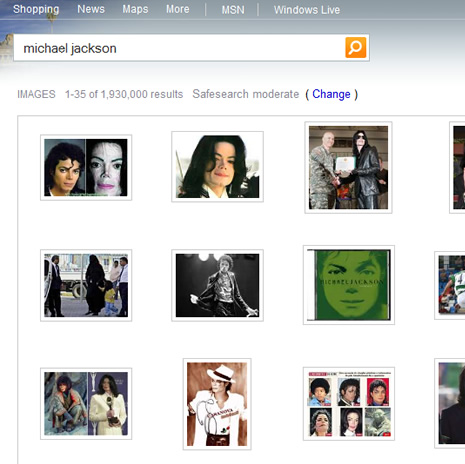This screenshot has height=464, width=465.
Task: Open the News tab
Action: [x=91, y=9]
